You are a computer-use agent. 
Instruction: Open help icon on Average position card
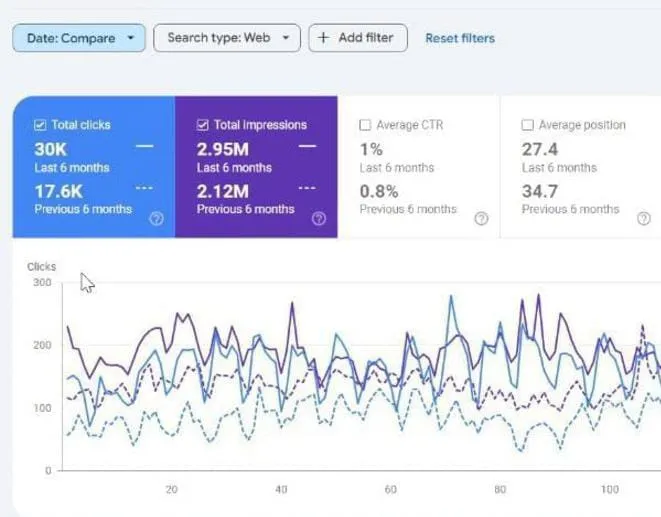tap(644, 218)
